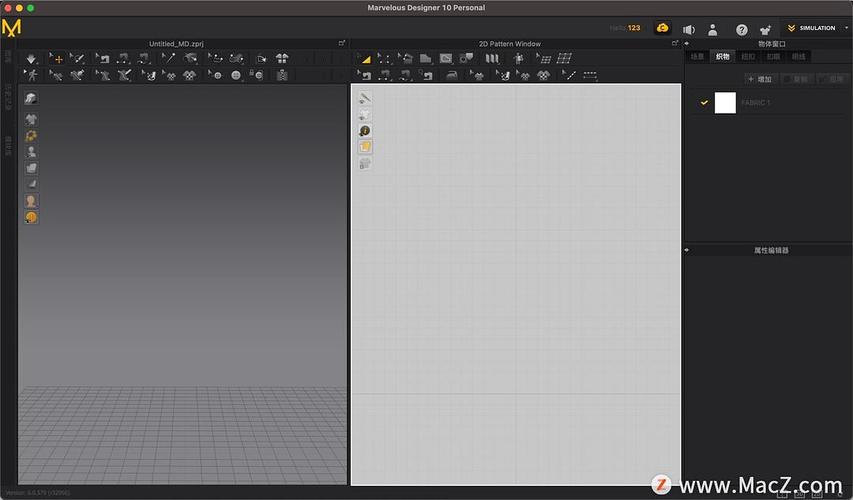
Task: Click the orange warning icon in 3D viewport
Action: coord(31,218)
